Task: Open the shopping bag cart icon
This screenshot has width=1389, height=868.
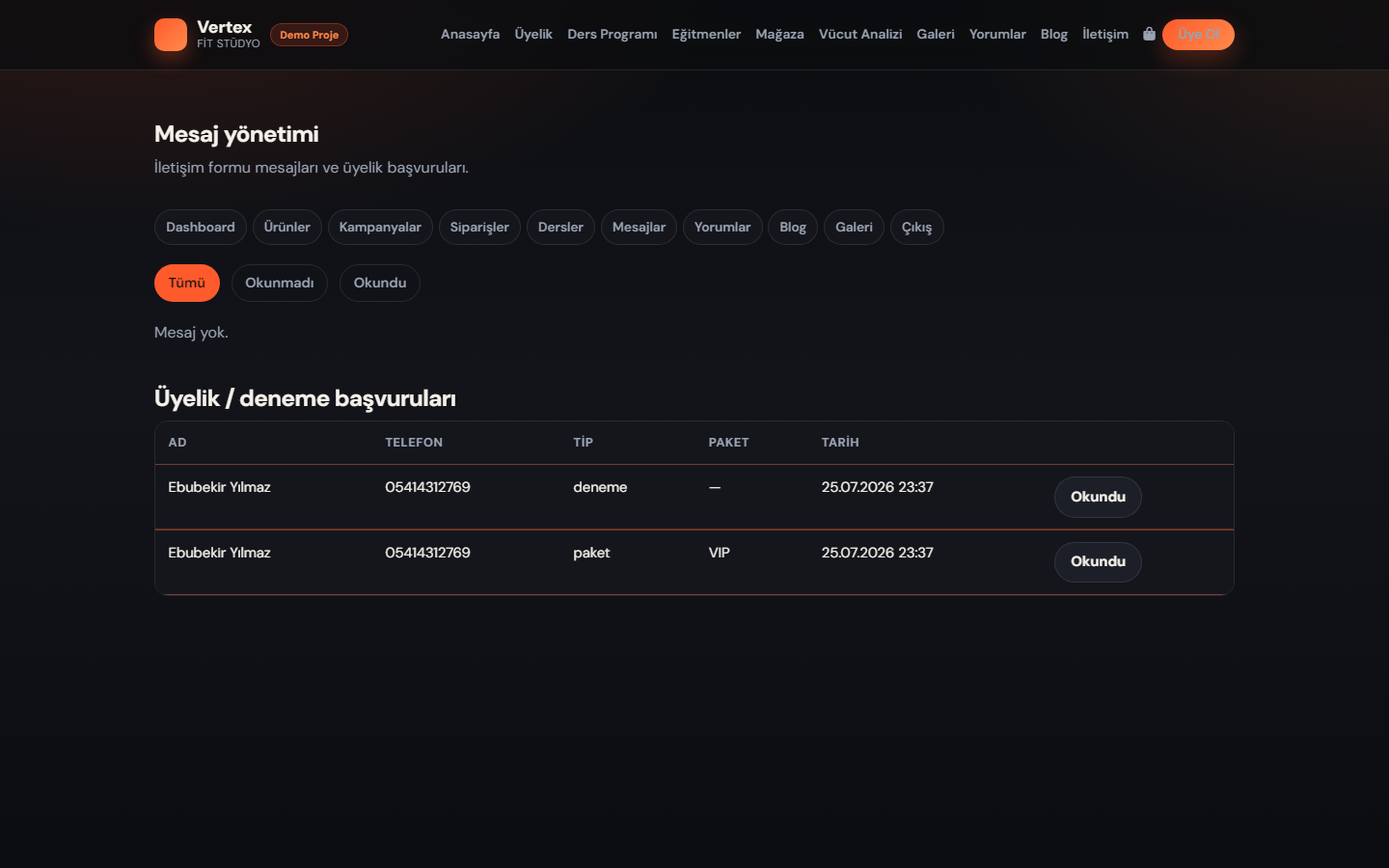Action: click(1149, 34)
